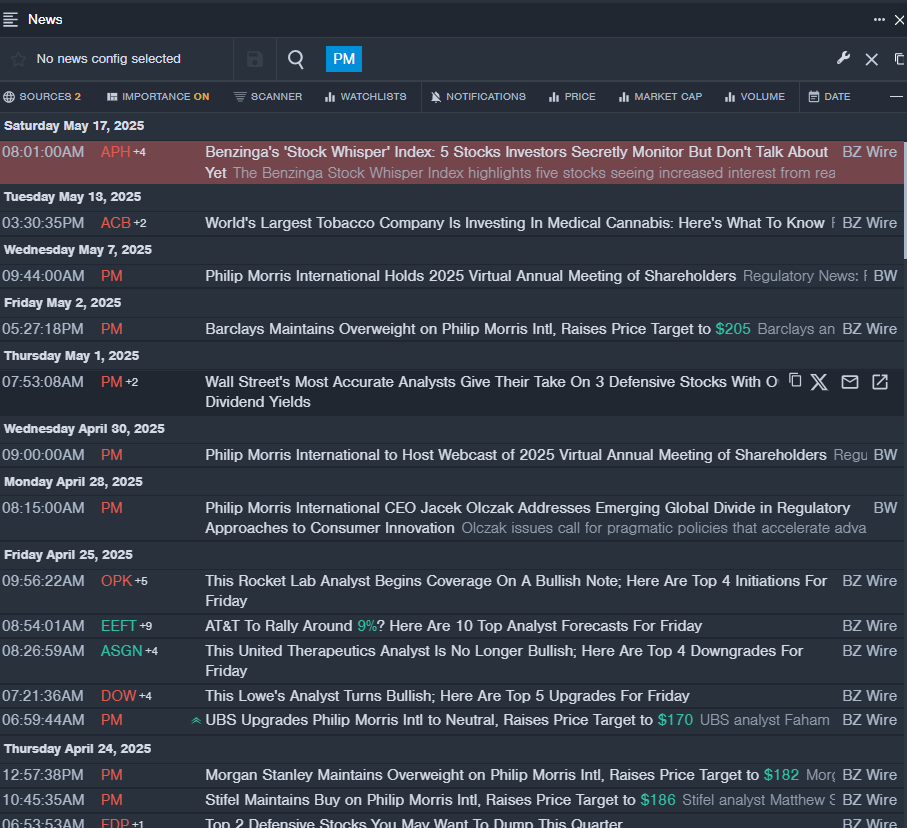907x828 pixels.
Task: Click the DOW ticker symbol
Action: tap(119, 696)
